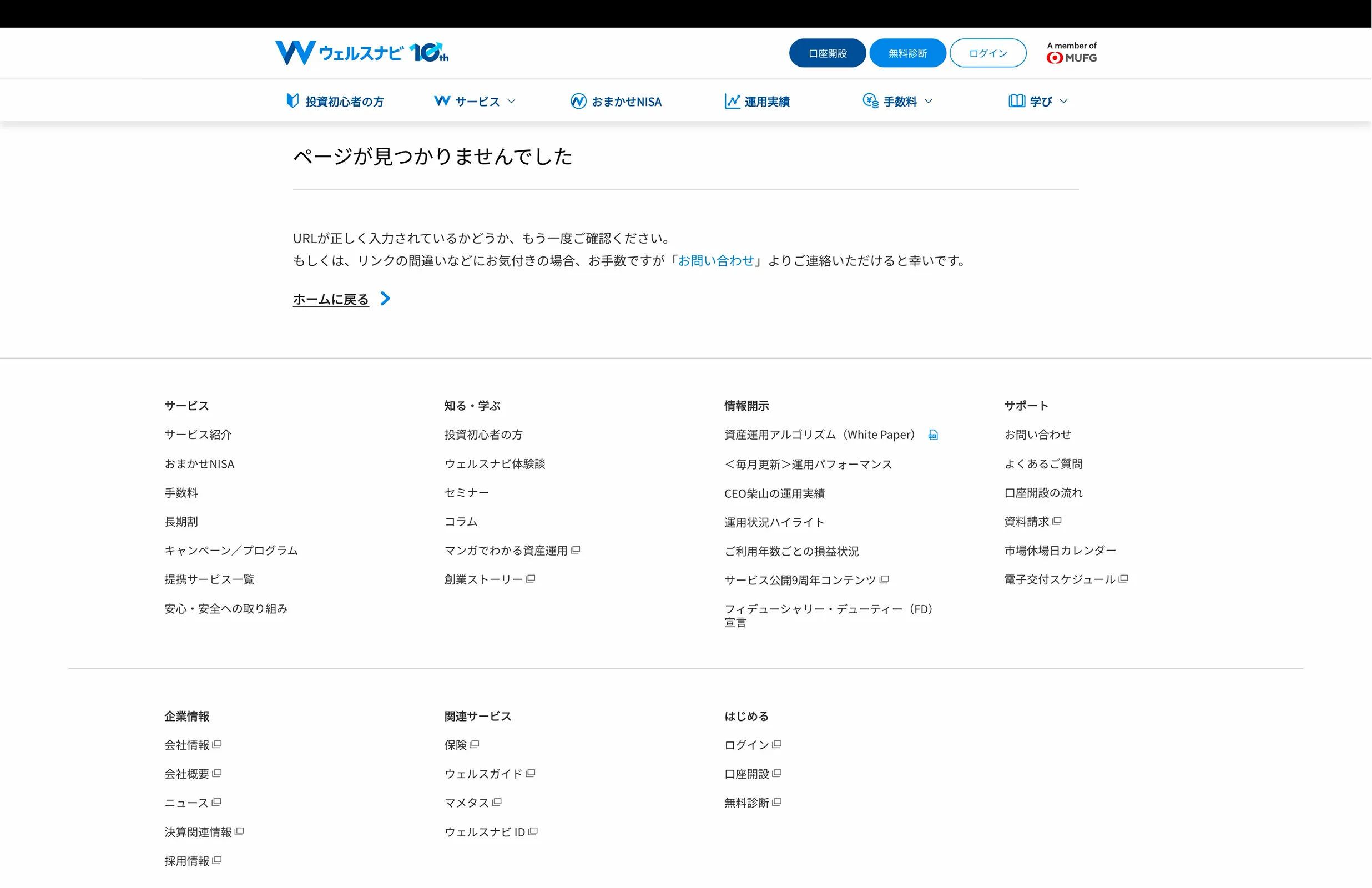This screenshot has height=888, width=1372.
Task: Click the chart icon beside 運用実績
Action: [x=732, y=101]
